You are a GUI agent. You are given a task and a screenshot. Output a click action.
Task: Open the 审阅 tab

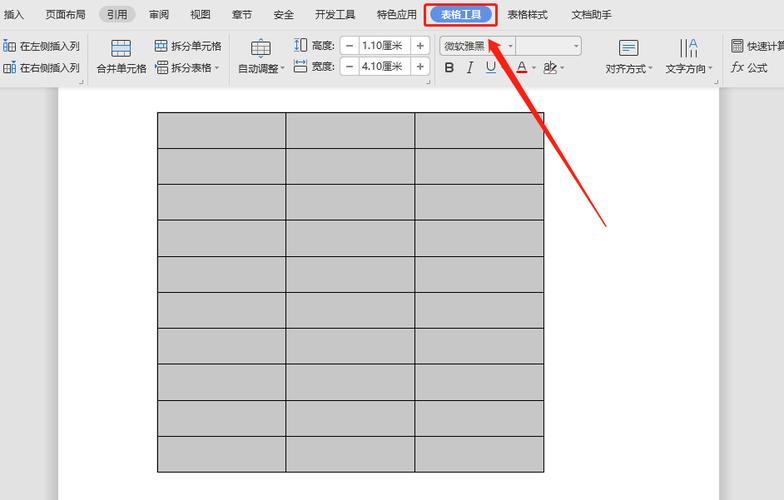coord(158,15)
